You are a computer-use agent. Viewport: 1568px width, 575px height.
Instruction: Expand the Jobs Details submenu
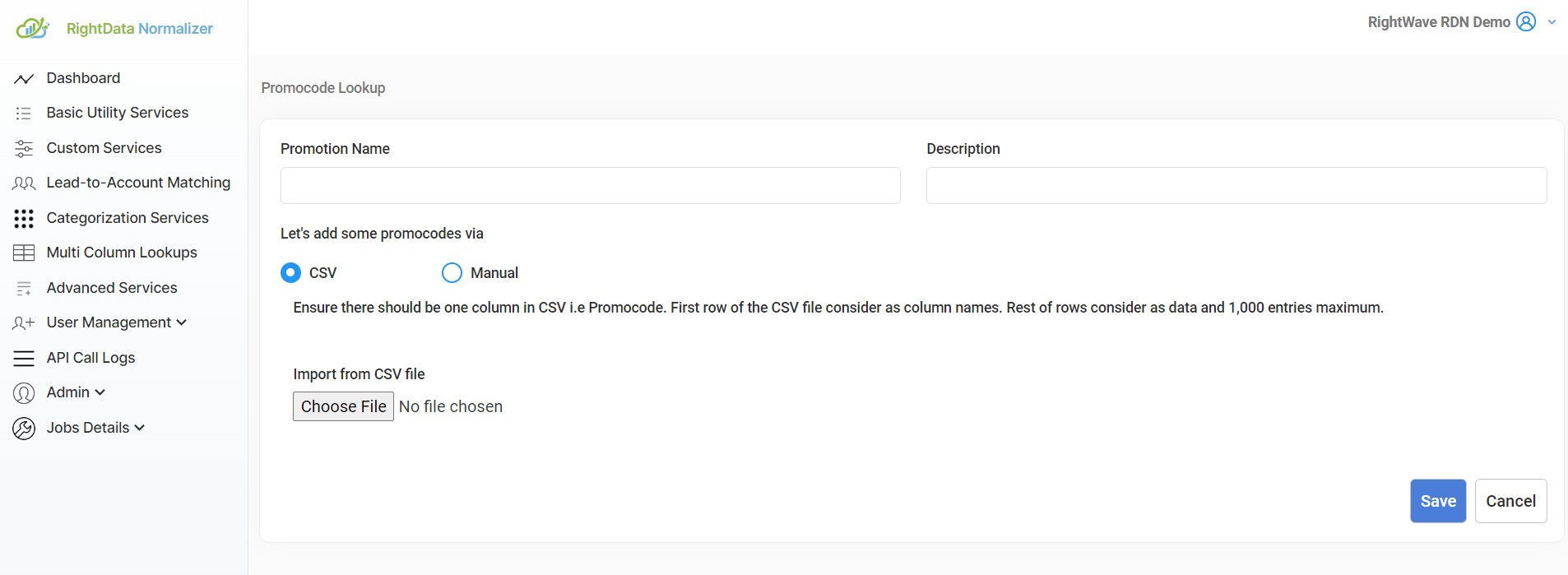[95, 428]
